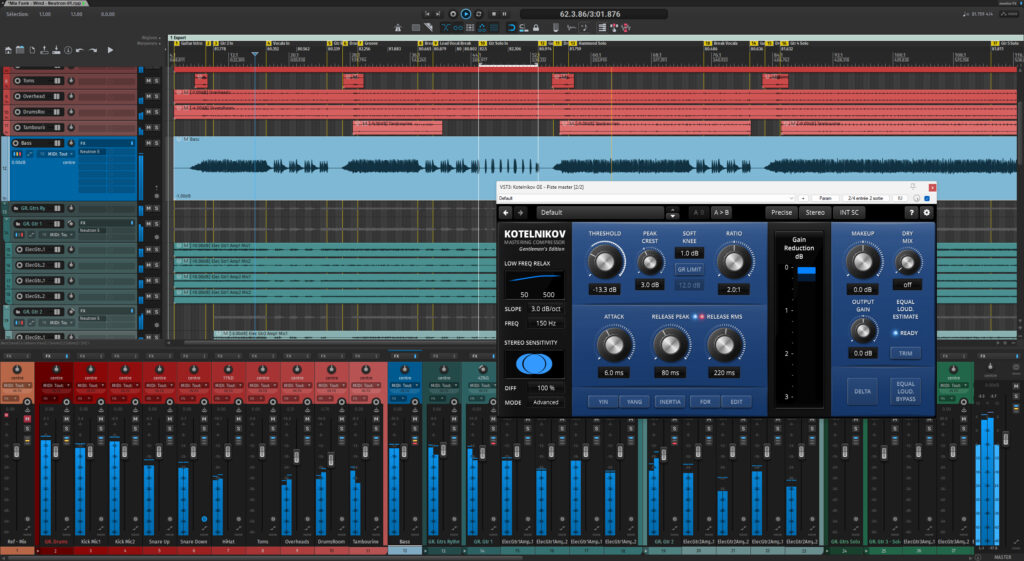Viewport: 1024px width, 561px height.
Task: Open the 2/4 entrée 2 sortie routing menu
Action: tap(865, 198)
